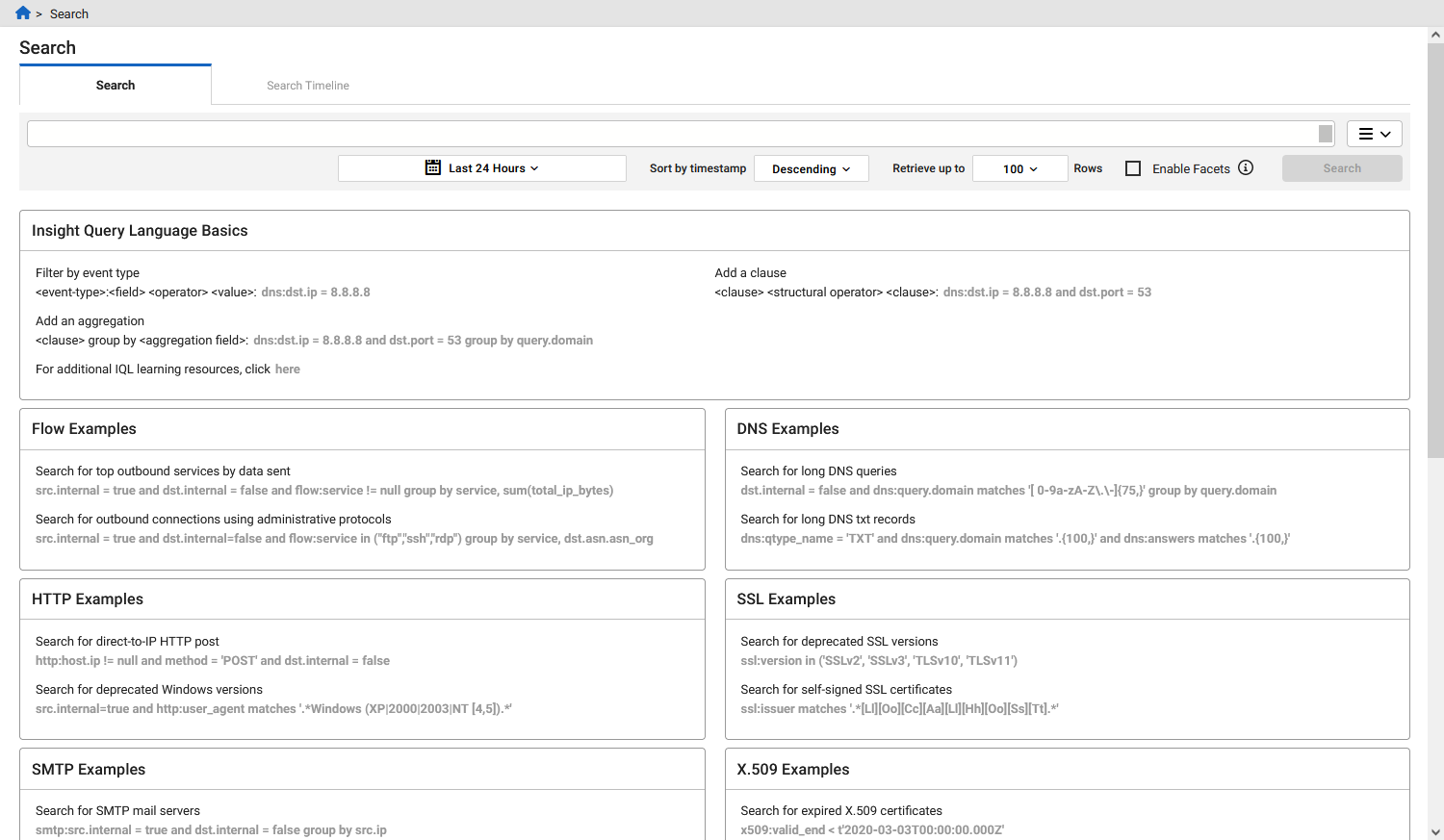Open the calendar icon in the date range selector
The width and height of the screenshot is (1444, 840).
point(432,166)
